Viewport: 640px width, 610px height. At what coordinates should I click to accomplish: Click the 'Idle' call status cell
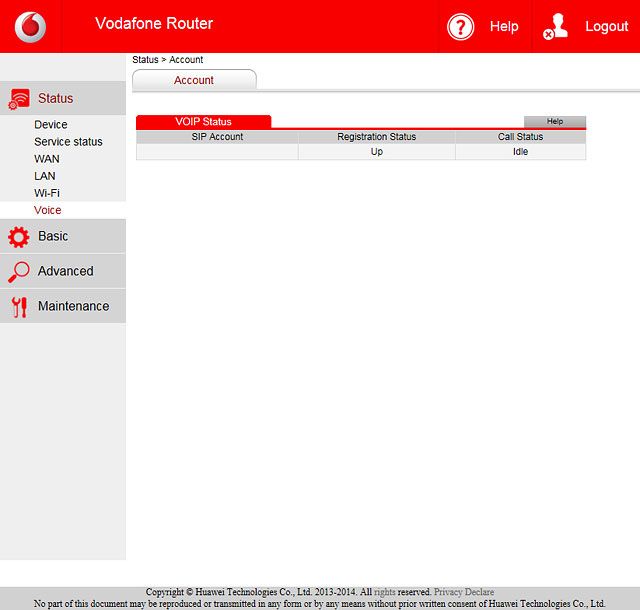coord(520,151)
